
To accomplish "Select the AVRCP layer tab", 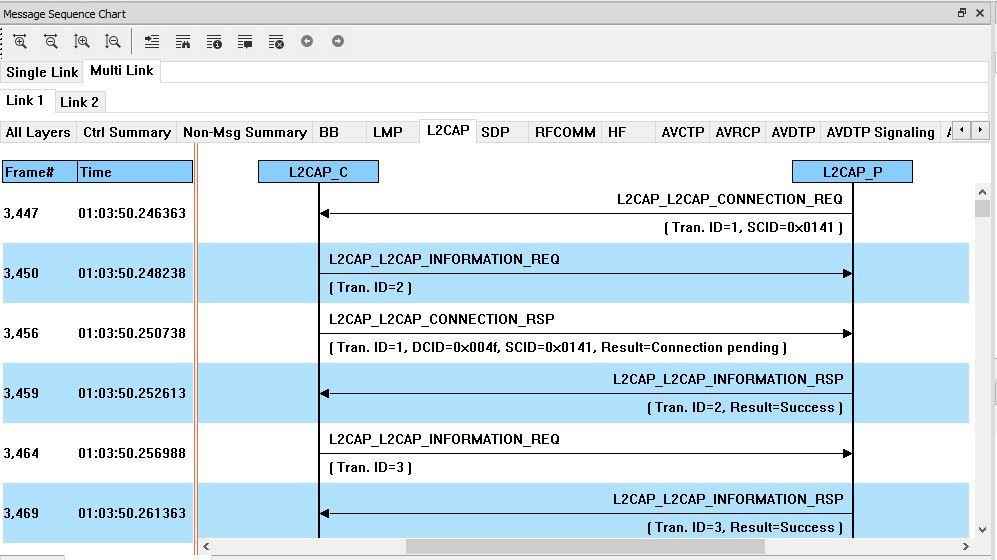I will pos(738,132).
